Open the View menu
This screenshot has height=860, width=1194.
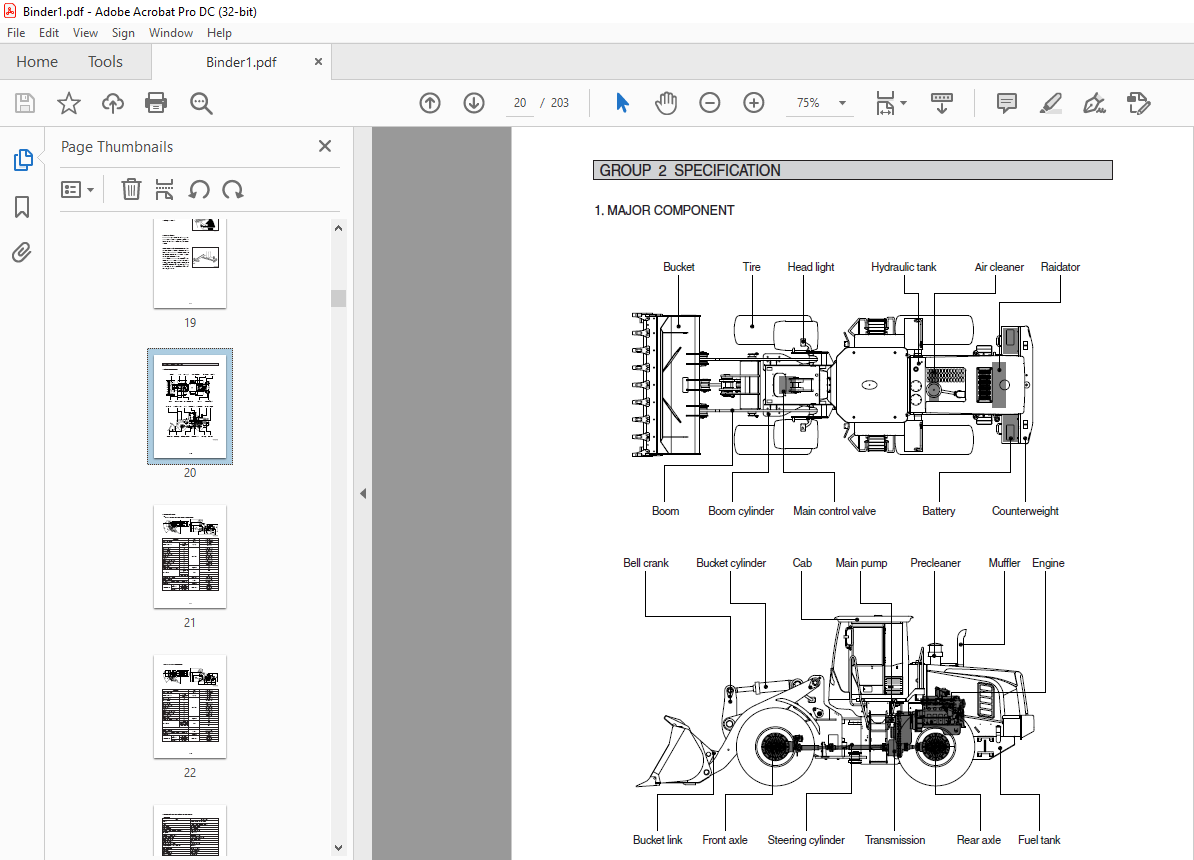[85, 33]
